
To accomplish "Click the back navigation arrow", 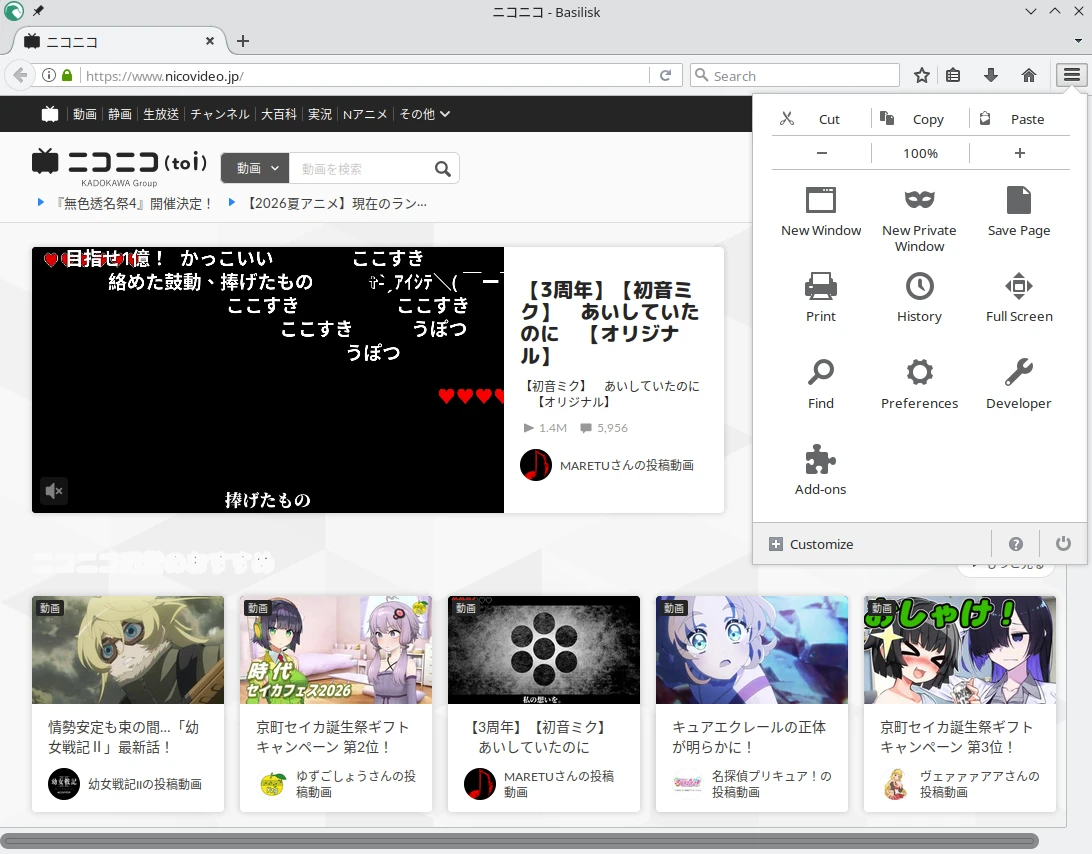I will (20, 75).
